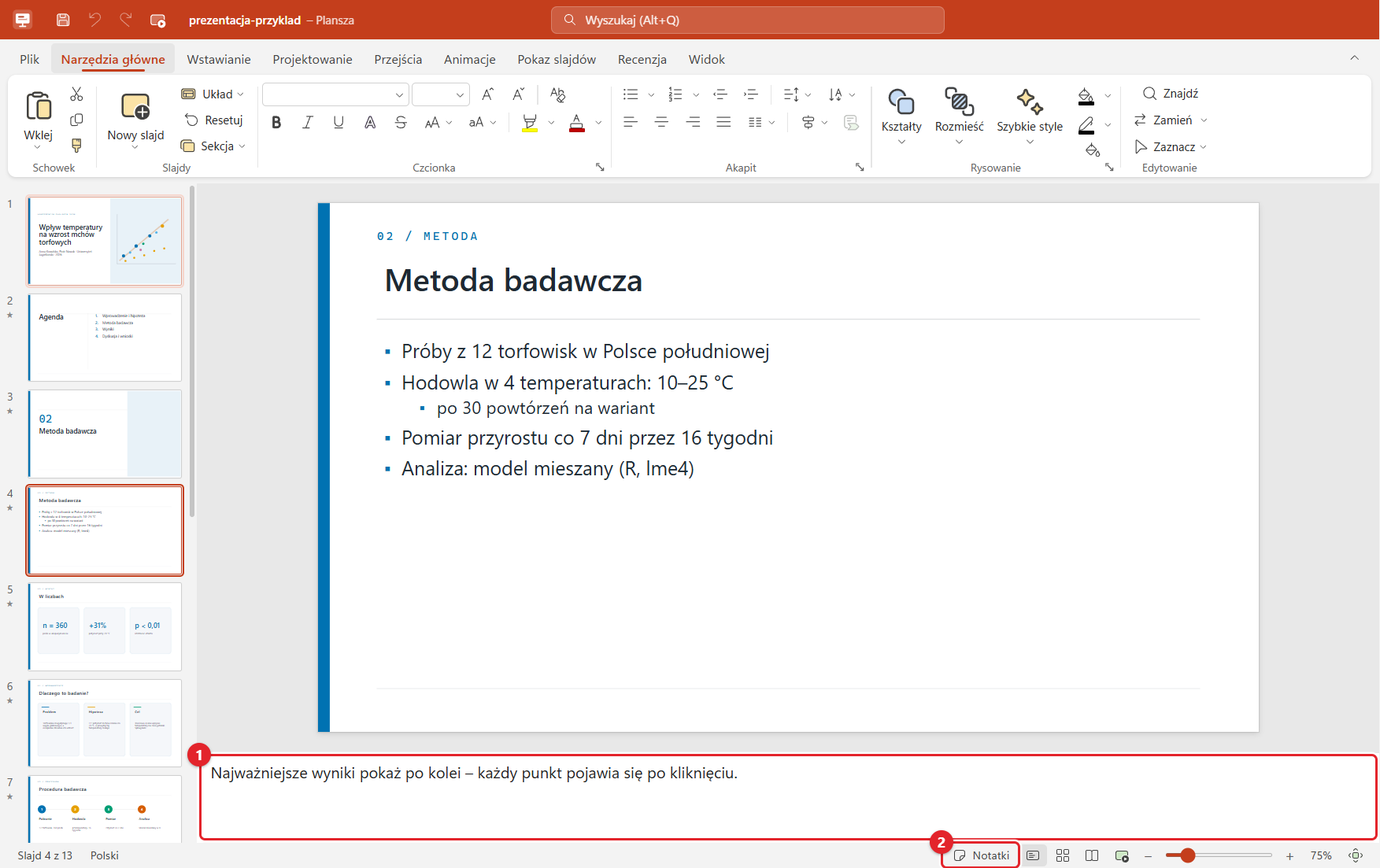The height and width of the screenshot is (868, 1380).
Task: Click the Undo arrow icon
Action: [94, 20]
